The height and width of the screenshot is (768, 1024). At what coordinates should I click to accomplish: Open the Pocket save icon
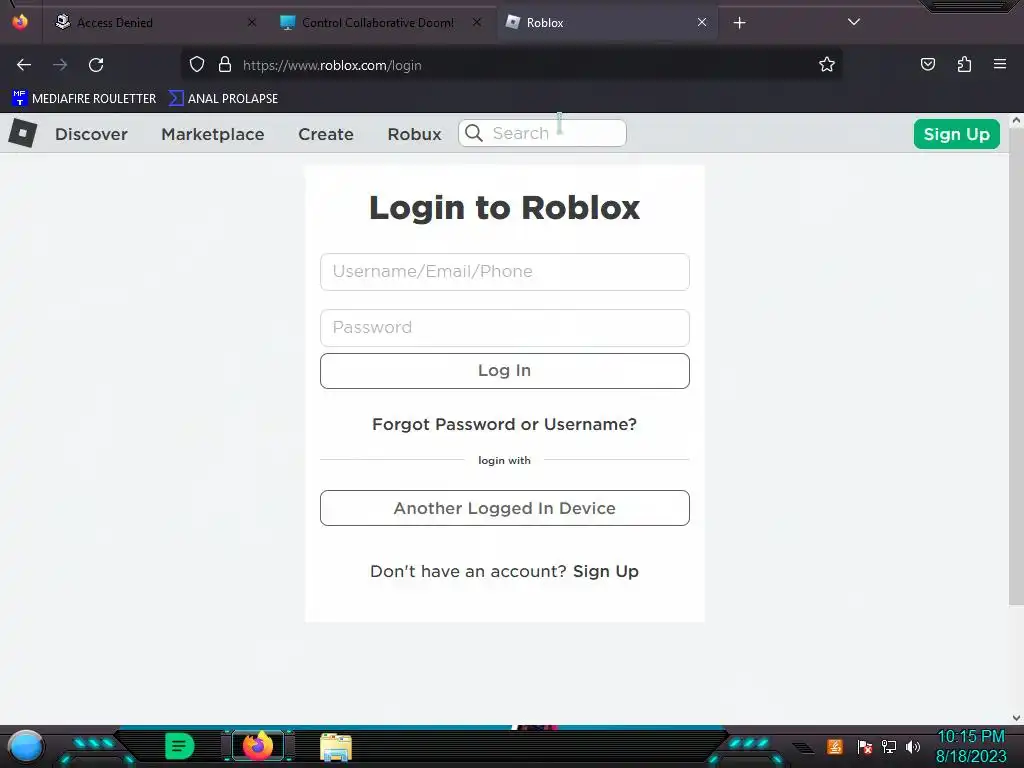tap(927, 65)
